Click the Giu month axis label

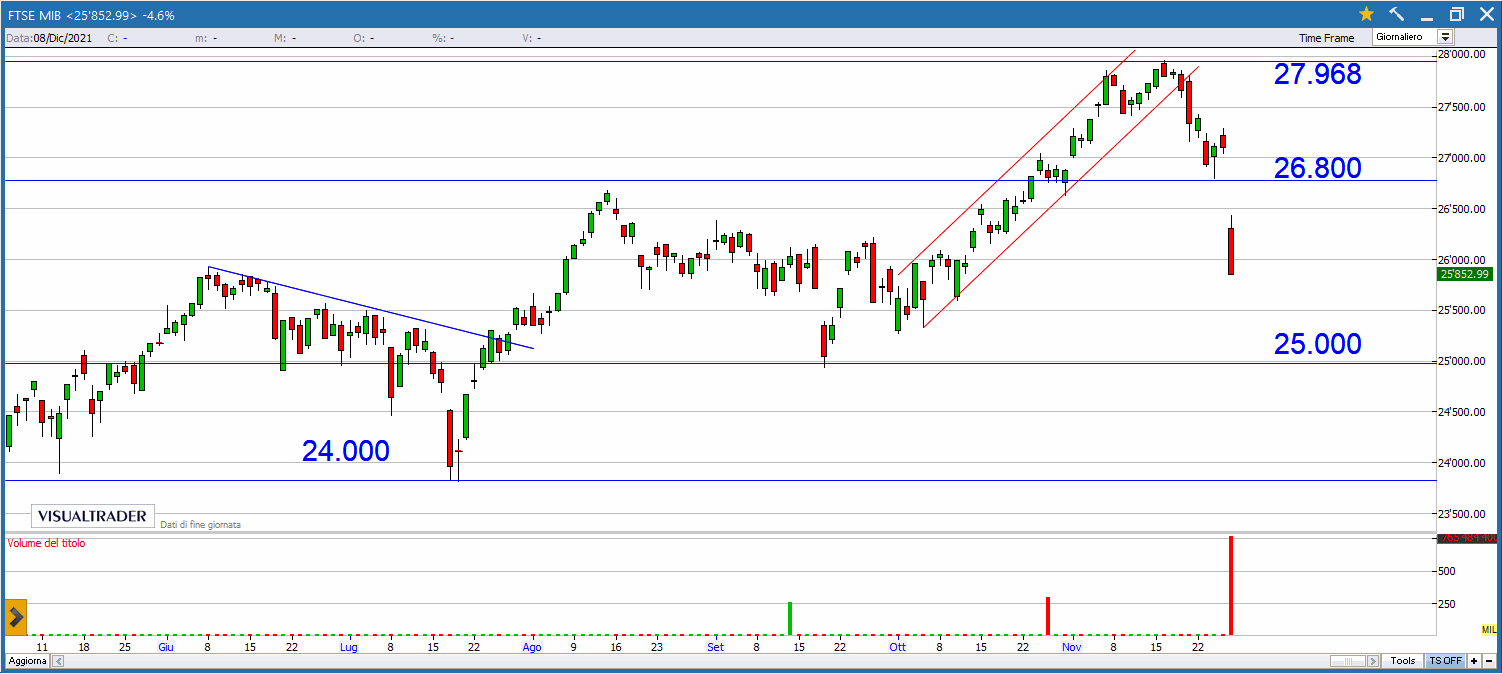pos(166,647)
